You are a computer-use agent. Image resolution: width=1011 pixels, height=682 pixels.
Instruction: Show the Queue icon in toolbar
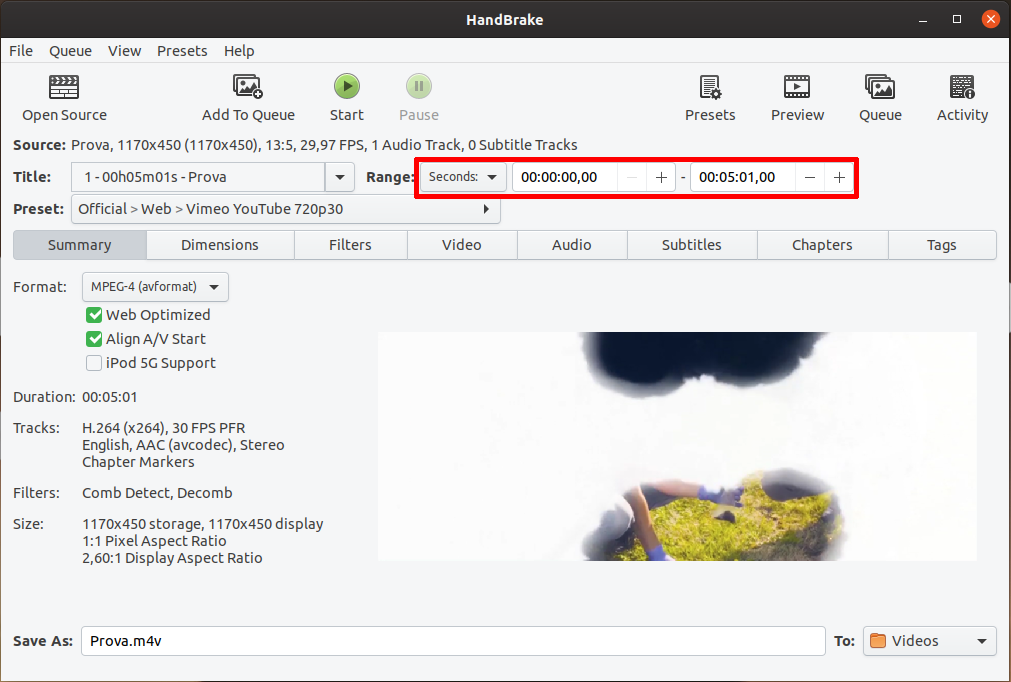point(880,88)
